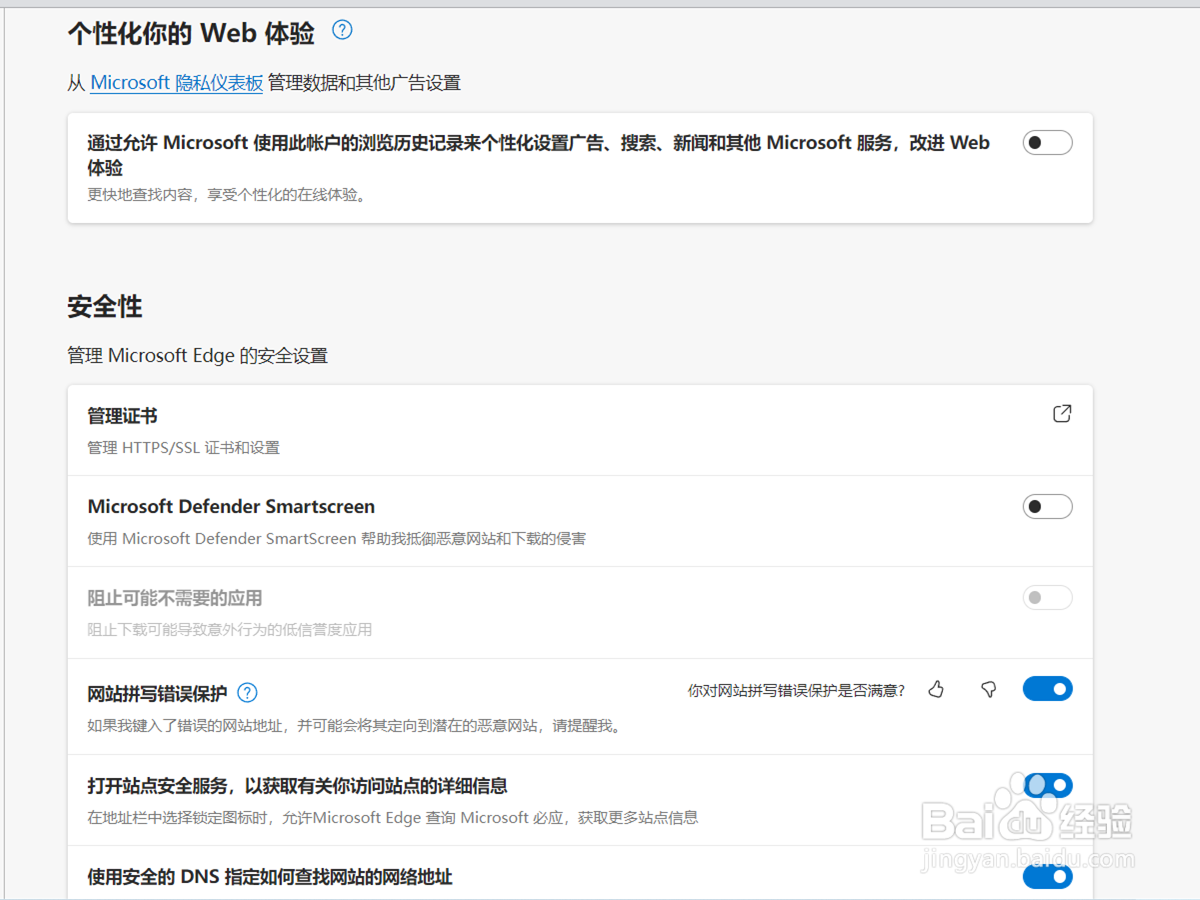Click the 管理证书 row title
1200x900 pixels.
click(x=122, y=416)
